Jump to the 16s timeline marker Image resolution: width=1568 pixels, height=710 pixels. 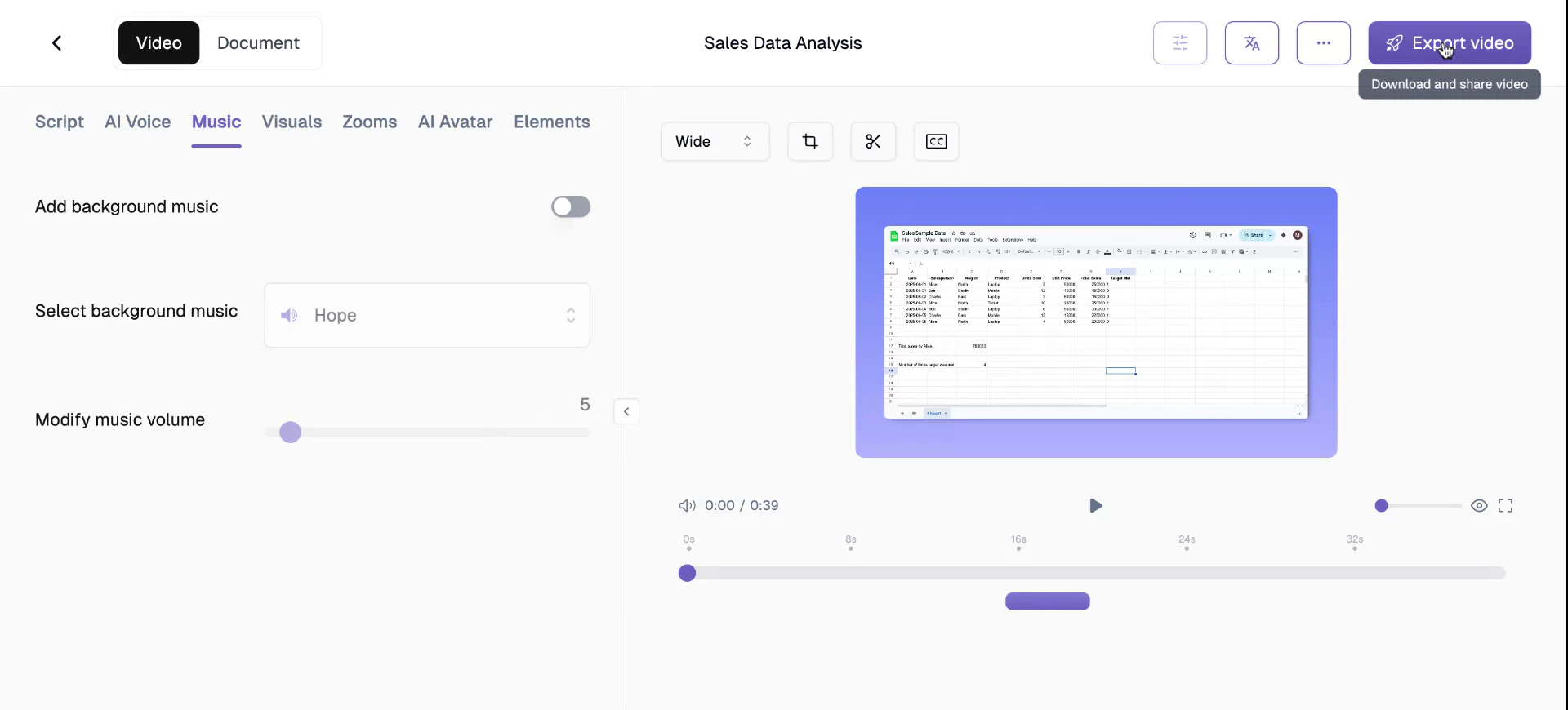click(1018, 543)
